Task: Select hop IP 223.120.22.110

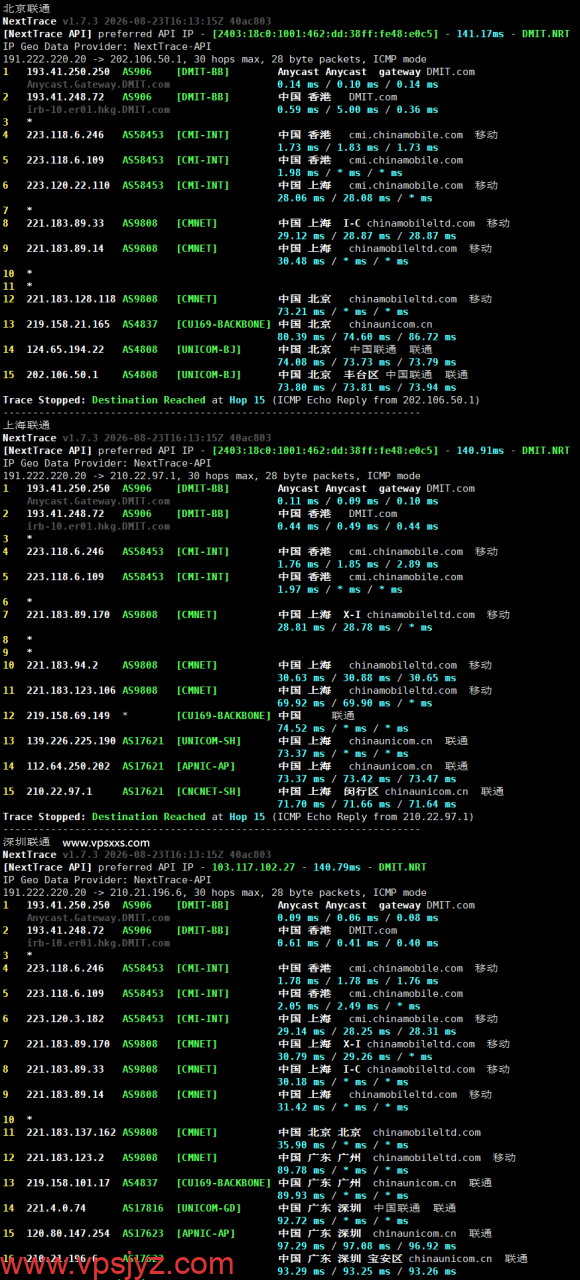Action: pos(68,185)
